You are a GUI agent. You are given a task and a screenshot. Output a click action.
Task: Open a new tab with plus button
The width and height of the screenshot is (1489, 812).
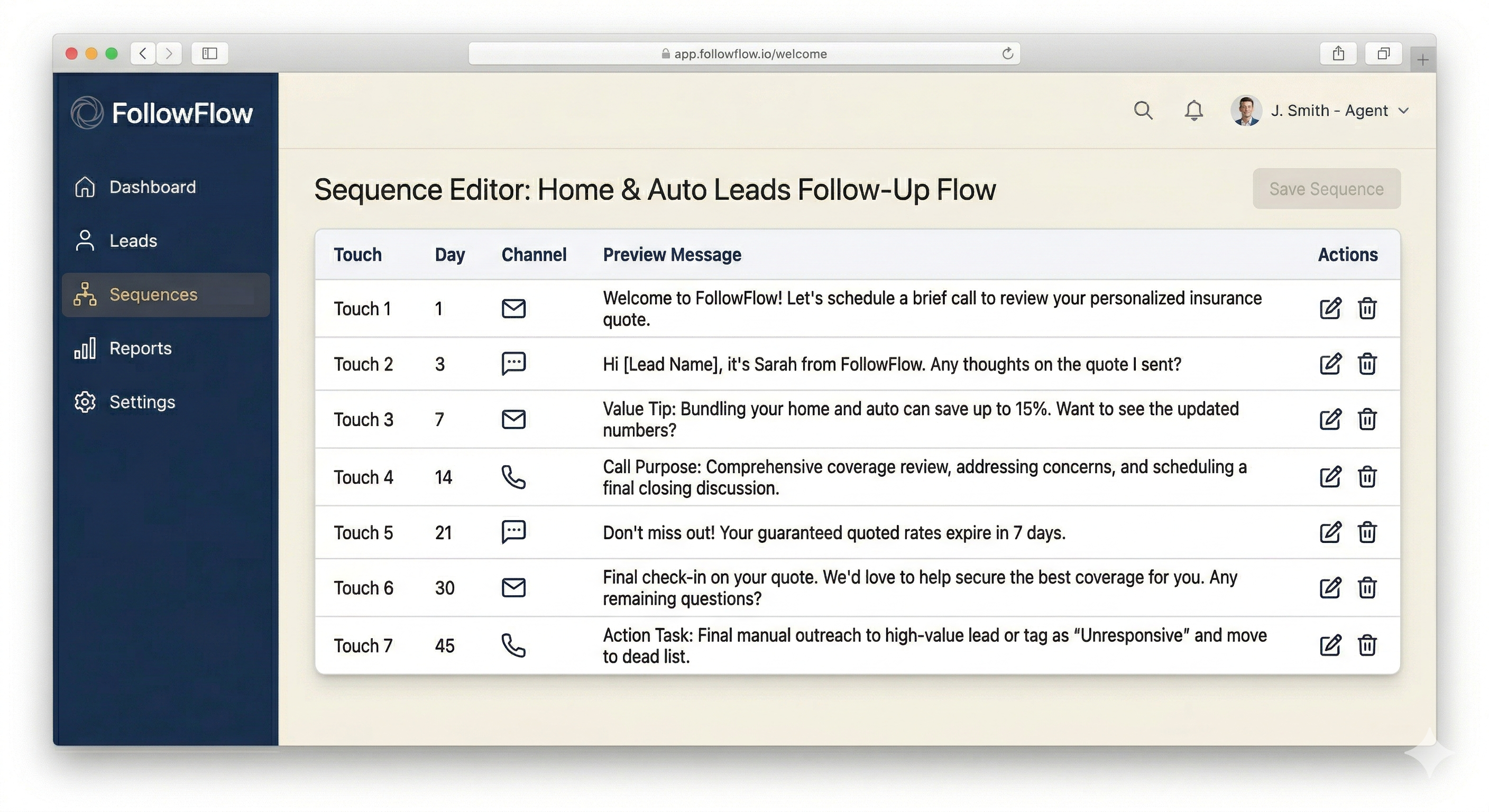pyautogui.click(x=1422, y=60)
